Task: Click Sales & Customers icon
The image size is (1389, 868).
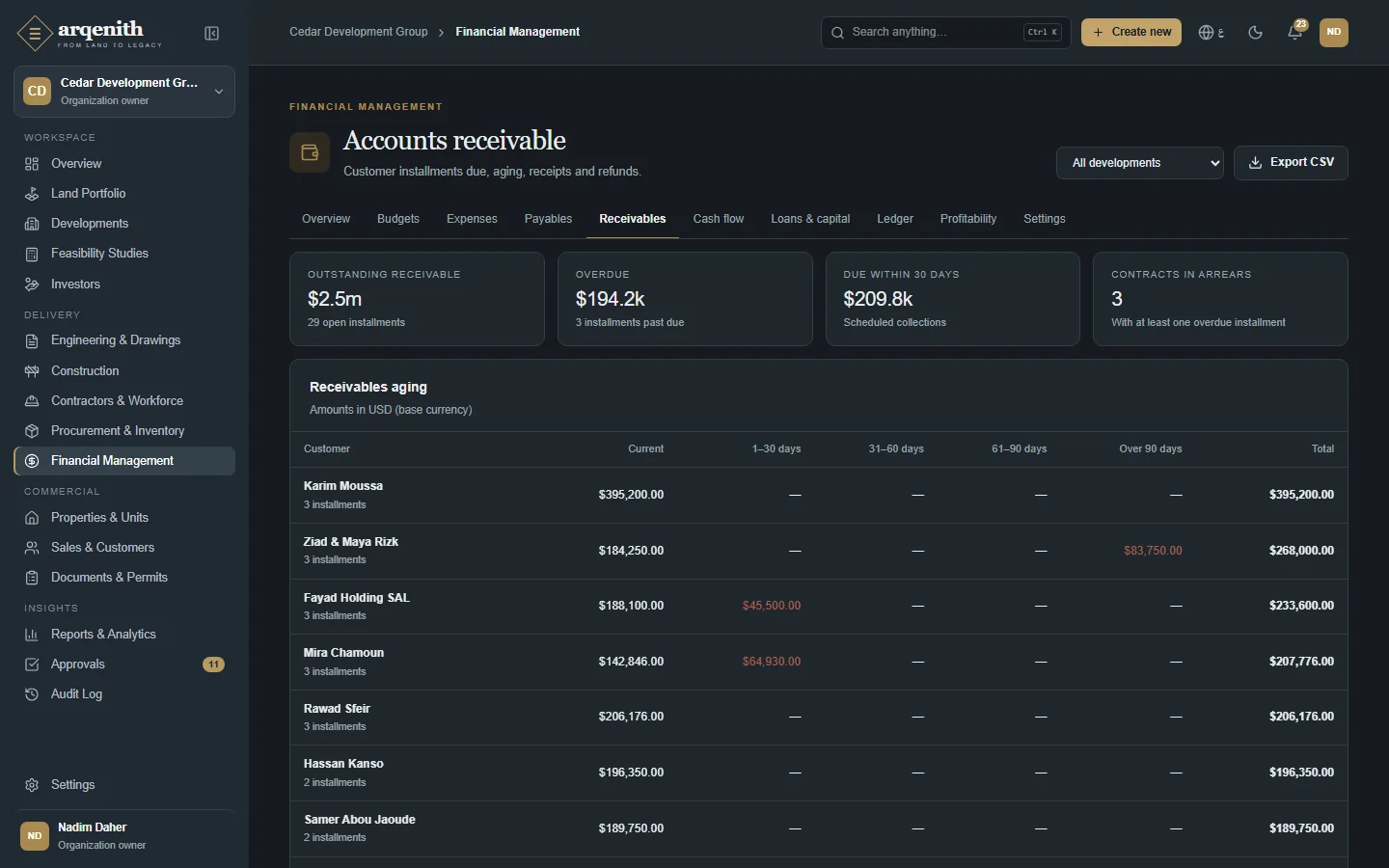Action: coord(32,548)
